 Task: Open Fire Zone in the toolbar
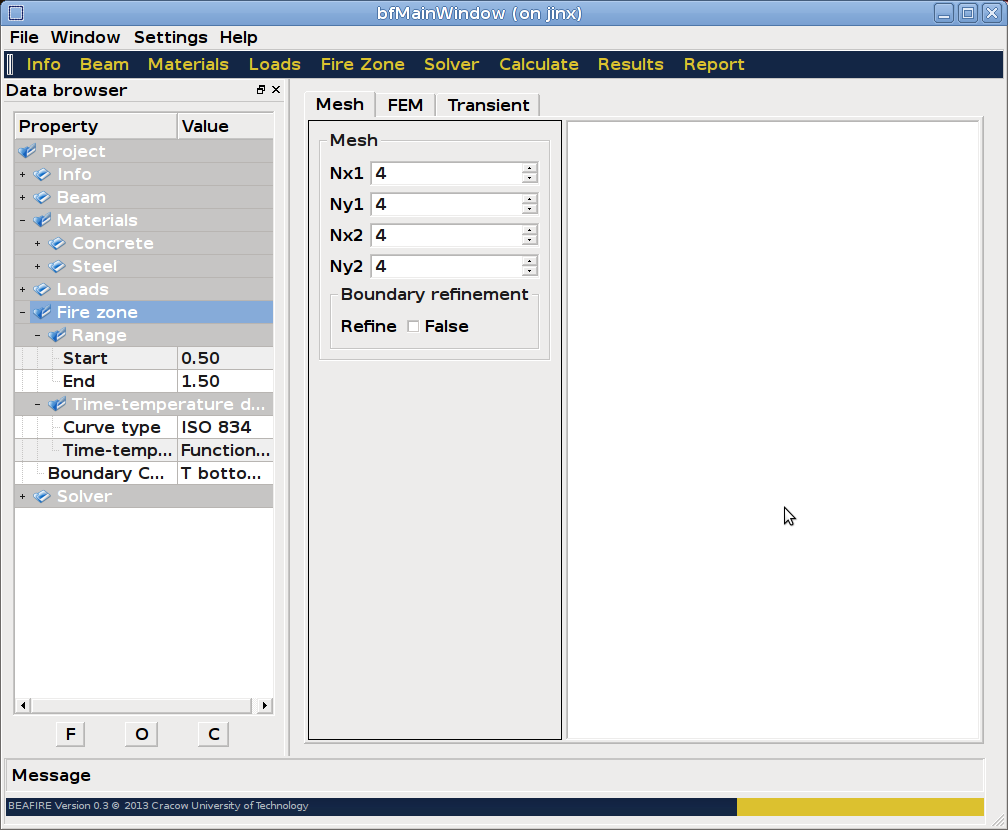point(362,64)
